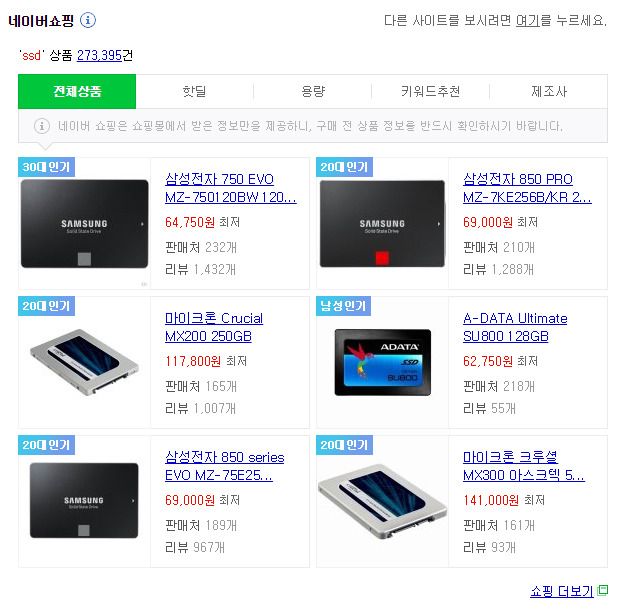Select the 전체상품 tab
Viewport: 620px width, 610px height.
(x=77, y=91)
